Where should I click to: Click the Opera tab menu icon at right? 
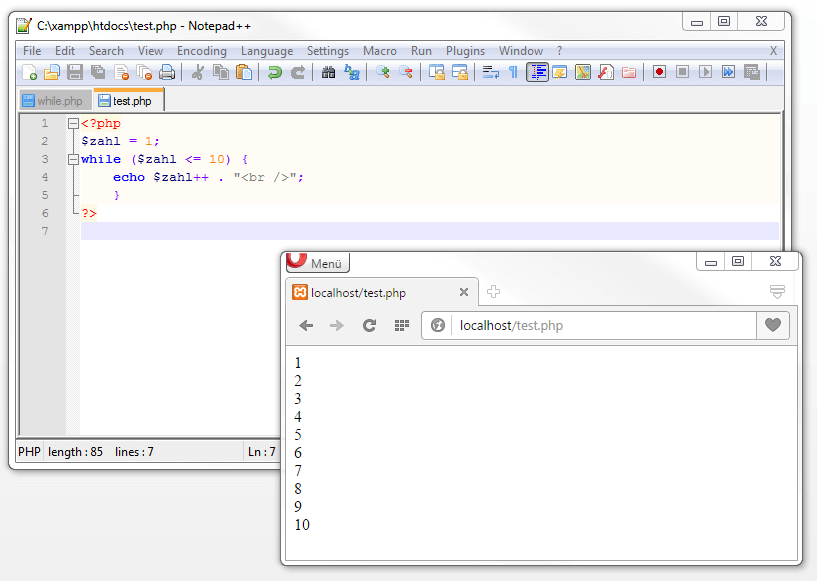777,291
